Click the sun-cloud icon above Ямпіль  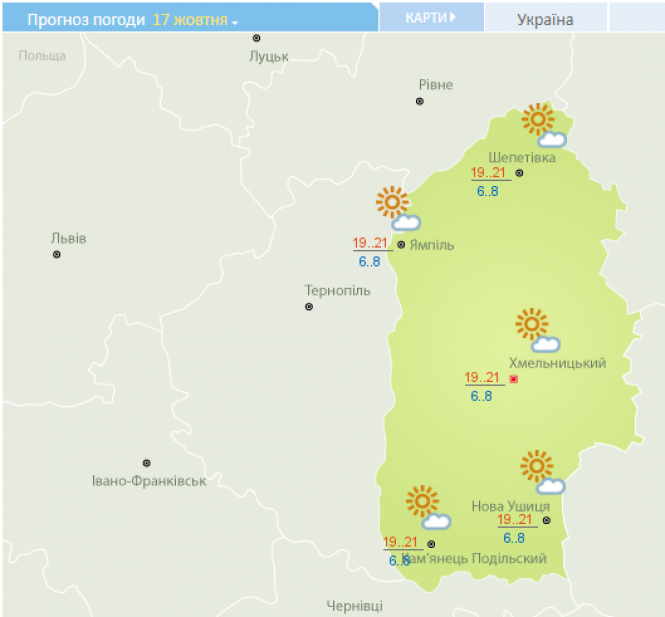point(396,209)
